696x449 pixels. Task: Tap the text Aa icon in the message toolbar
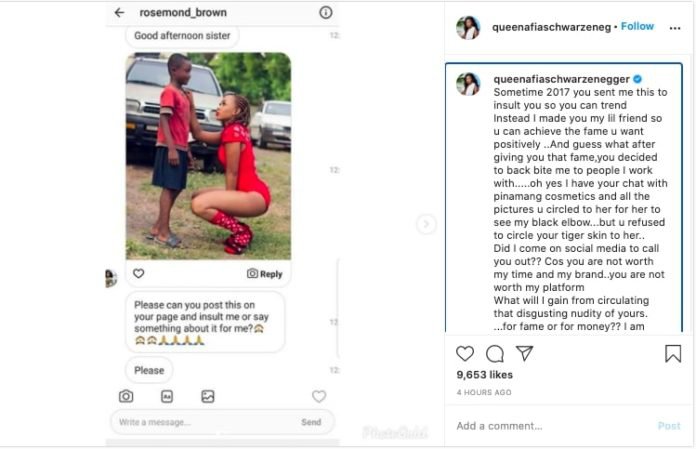pyautogui.click(x=167, y=396)
